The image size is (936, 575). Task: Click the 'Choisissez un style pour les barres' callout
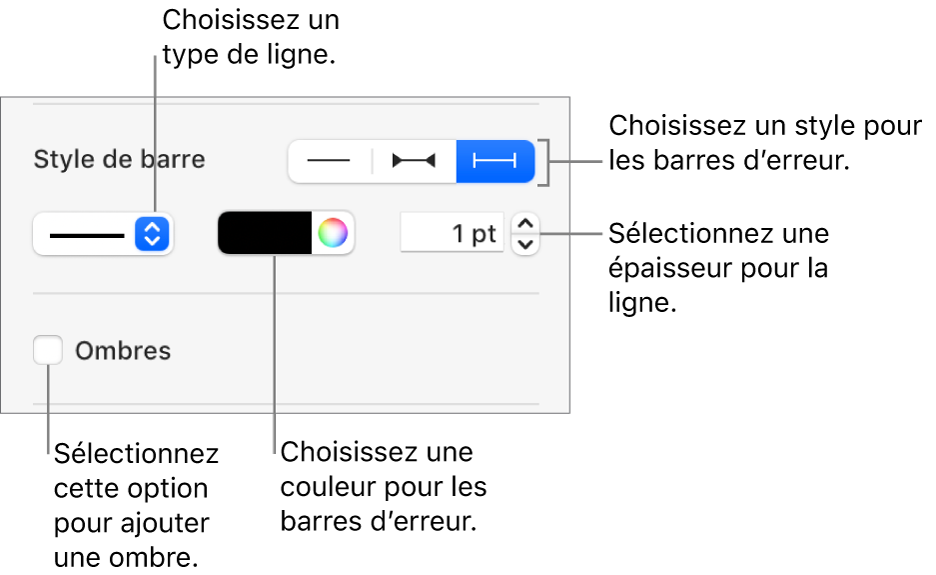[764, 143]
